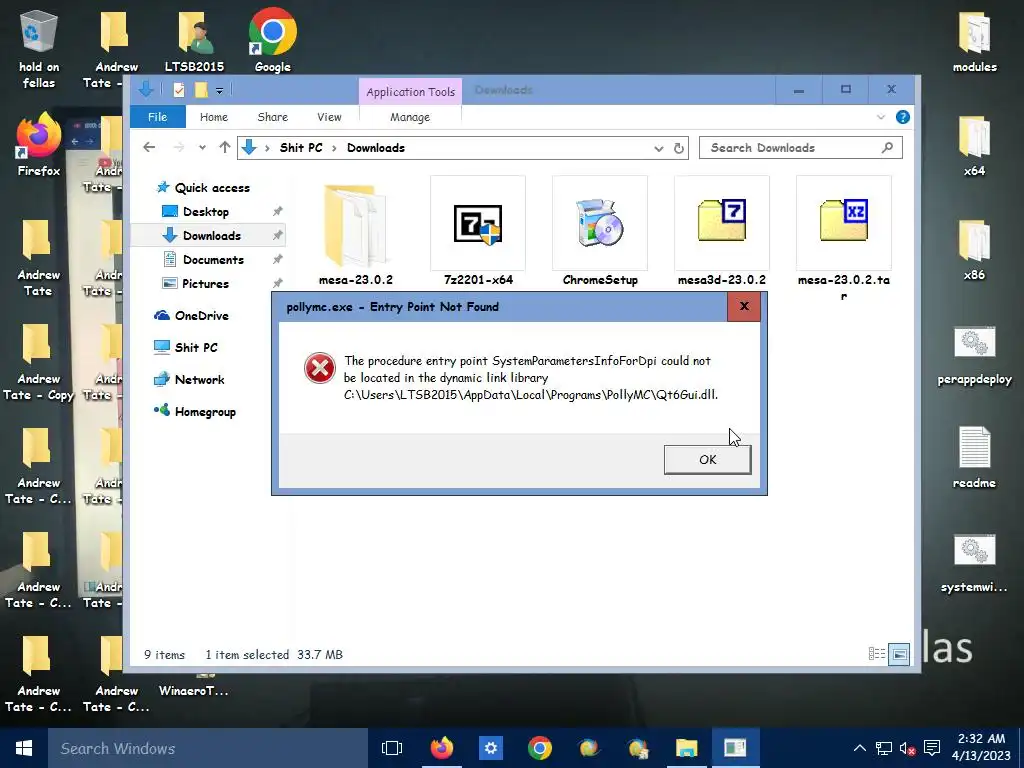Select the mesa-23.0.2.tar xz archive
Viewport: 1024px width, 768px height.
pyautogui.click(x=844, y=239)
